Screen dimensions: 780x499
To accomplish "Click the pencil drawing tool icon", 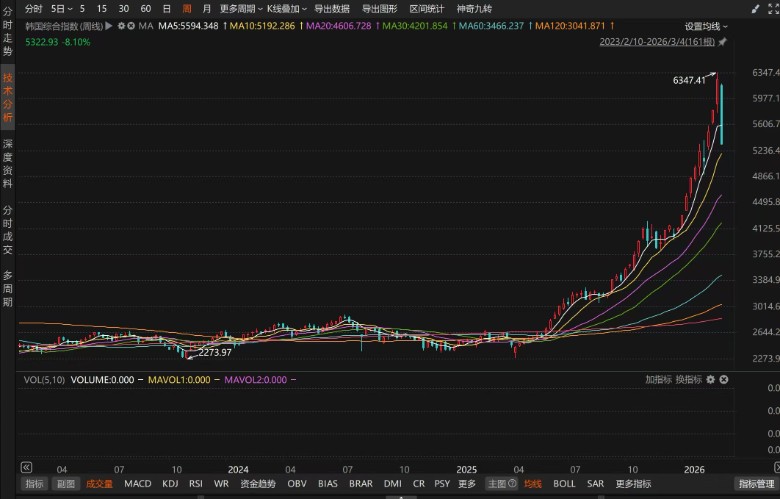I will [x=755, y=8].
